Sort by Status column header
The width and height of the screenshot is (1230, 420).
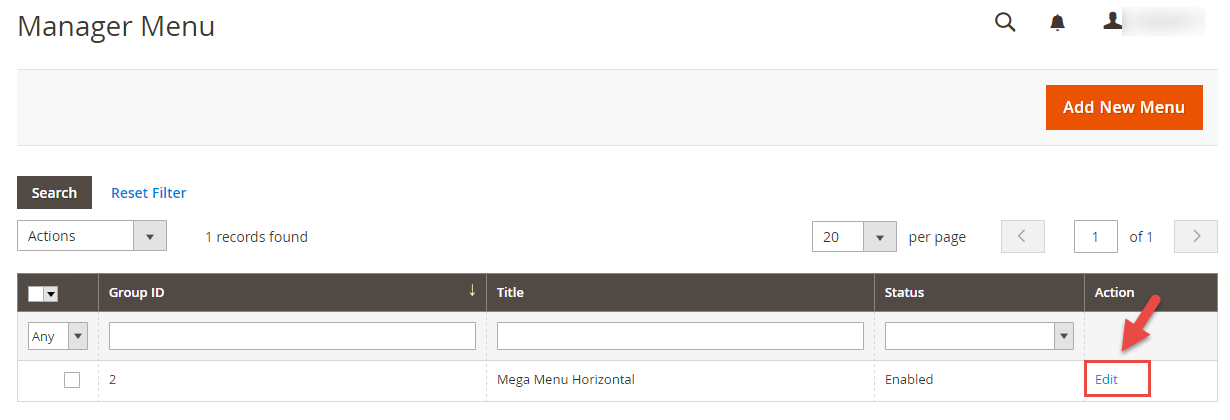[x=904, y=293]
